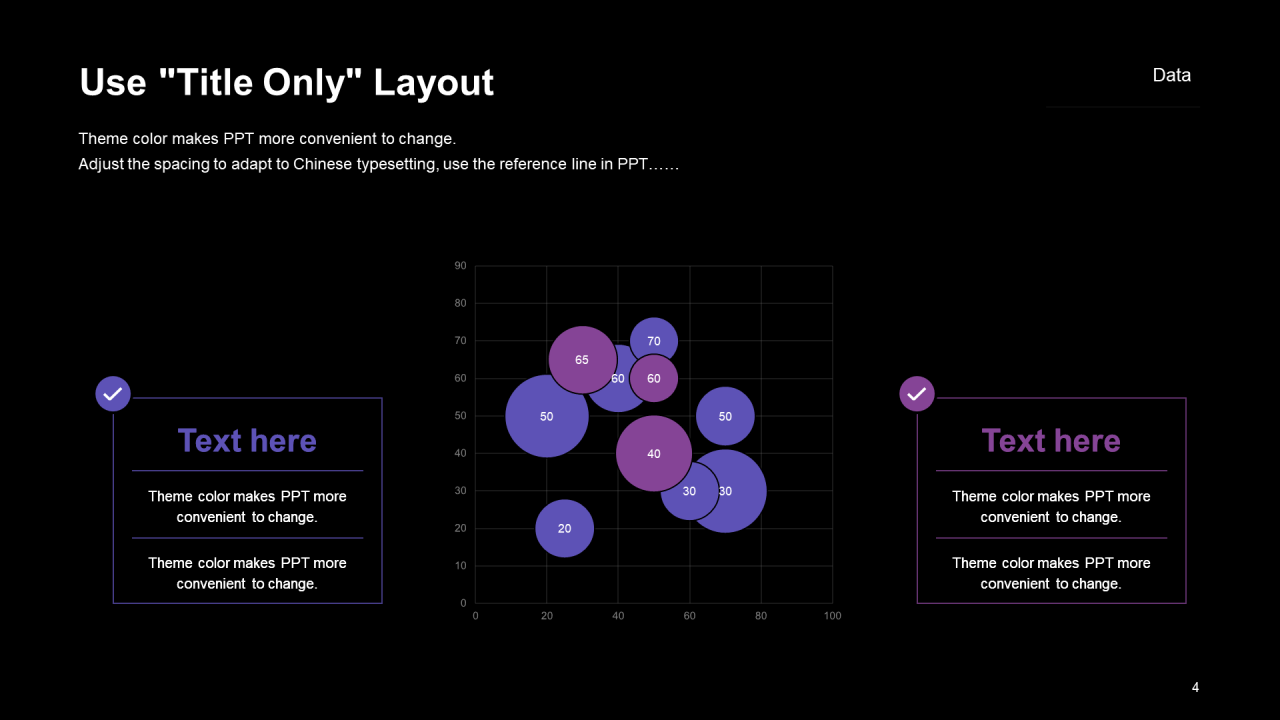Click the y-axis label 90

(461, 266)
